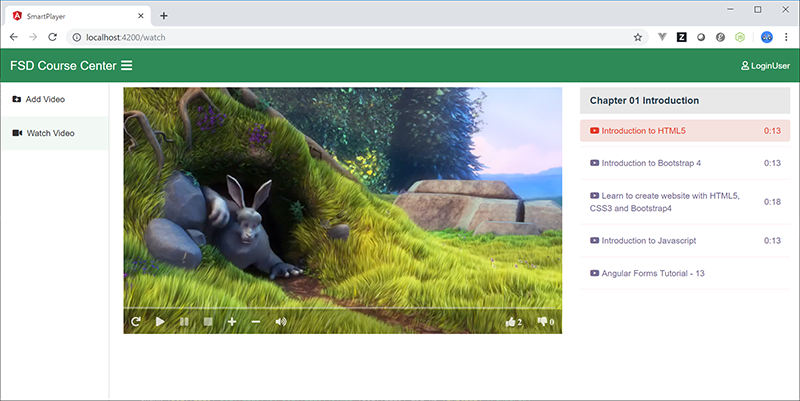This screenshot has height=401, width=800.
Task: Open a new browser tab with plus
Action: pos(164,16)
